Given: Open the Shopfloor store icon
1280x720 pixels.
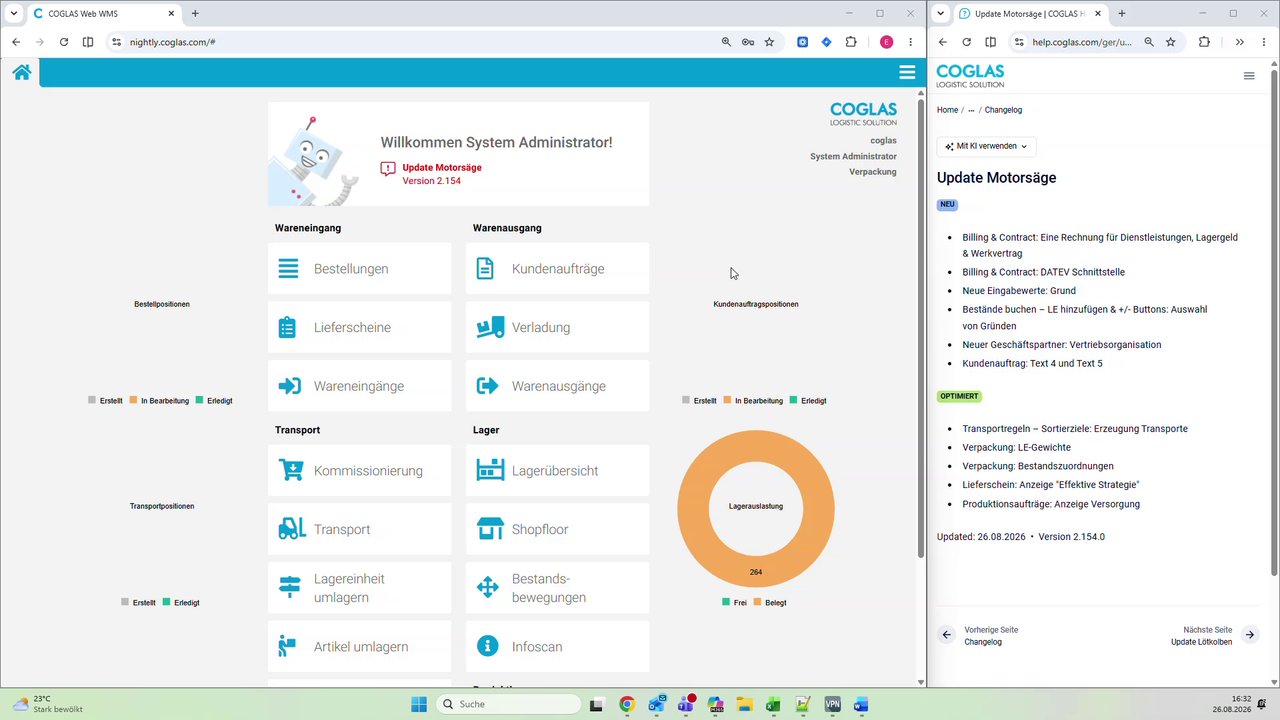Looking at the screenshot, I should [490, 529].
